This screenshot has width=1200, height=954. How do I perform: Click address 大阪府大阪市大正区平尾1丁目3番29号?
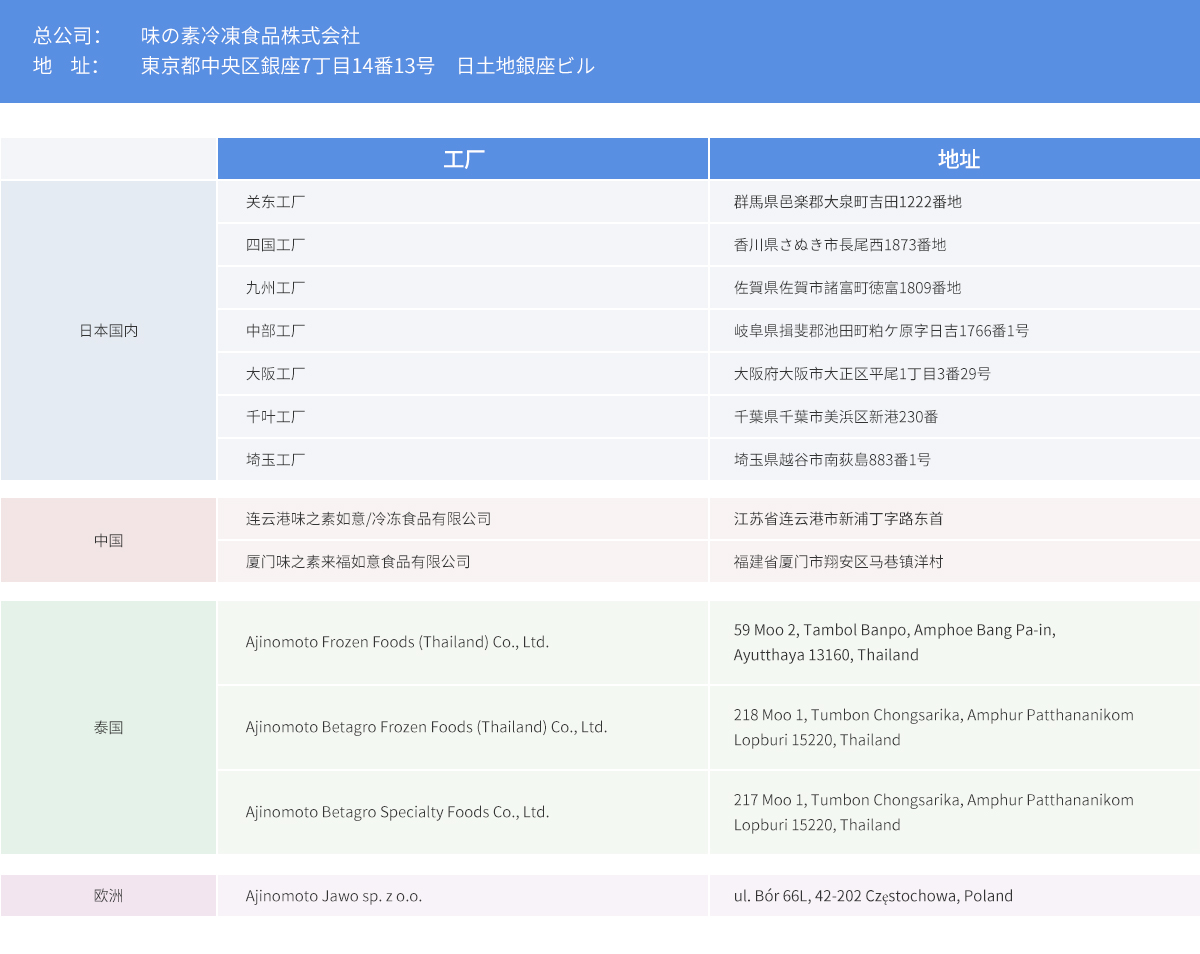863,374
